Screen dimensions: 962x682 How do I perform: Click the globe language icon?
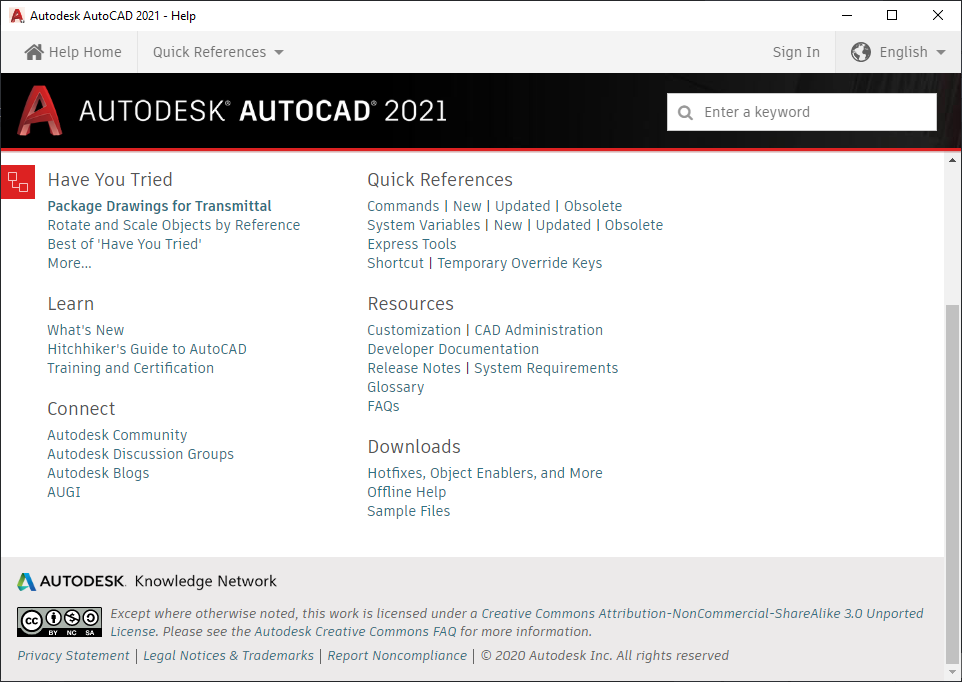pyautogui.click(x=861, y=52)
